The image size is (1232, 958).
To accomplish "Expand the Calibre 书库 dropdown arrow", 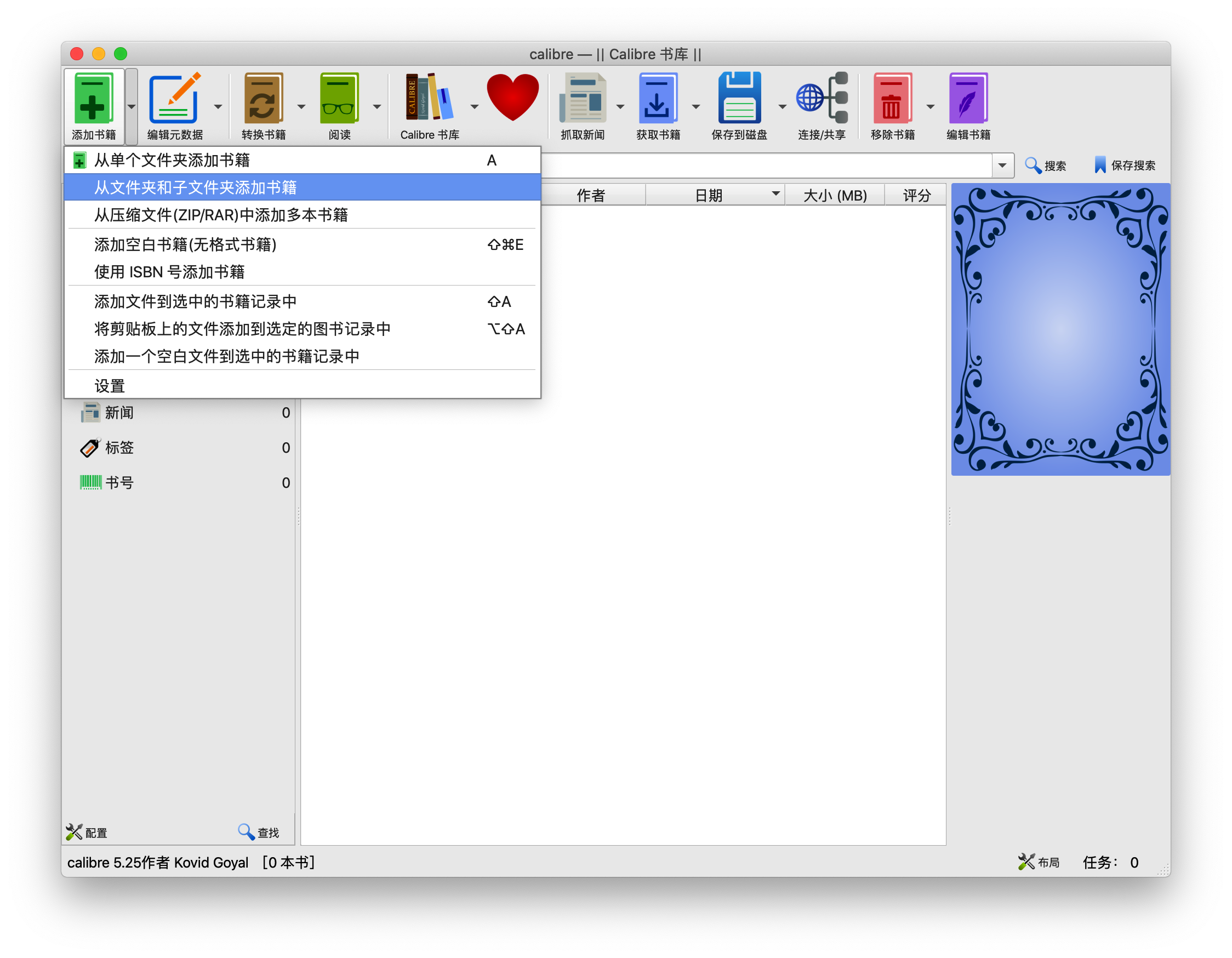I will (x=474, y=107).
